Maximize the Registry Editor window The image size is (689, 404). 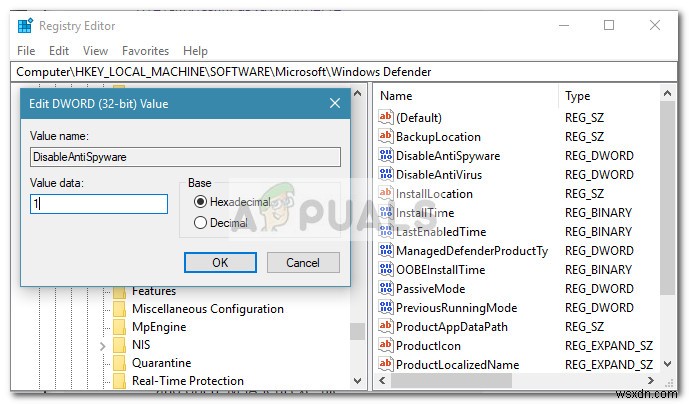click(x=609, y=25)
